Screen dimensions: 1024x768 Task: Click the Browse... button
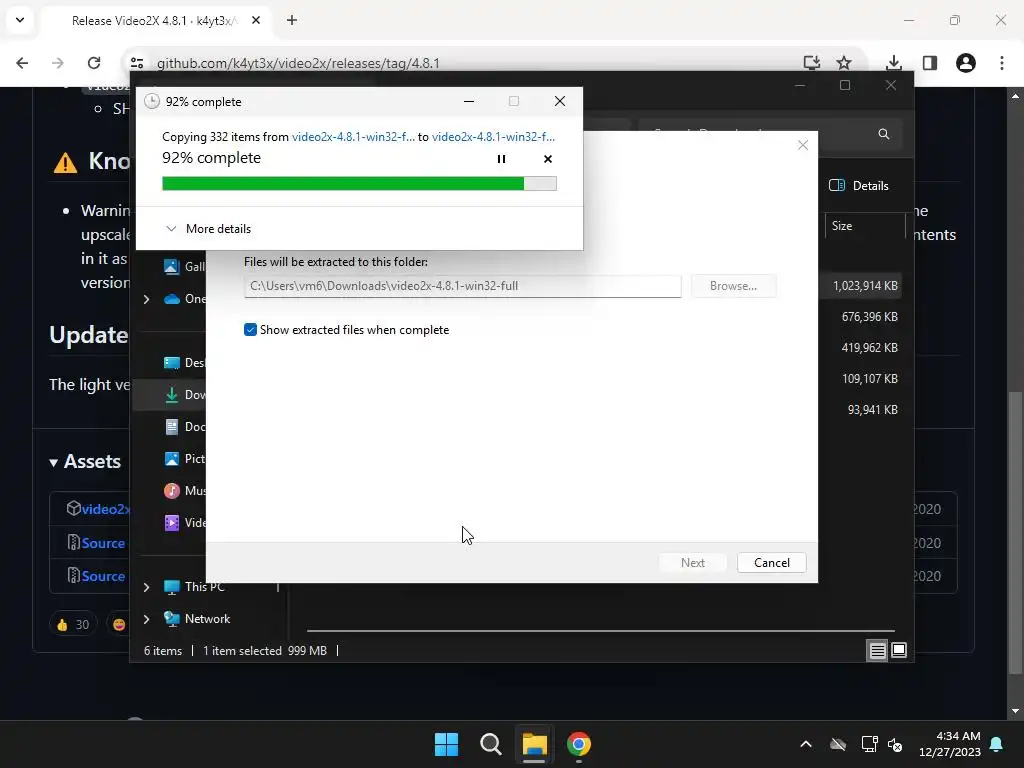pyautogui.click(x=733, y=286)
